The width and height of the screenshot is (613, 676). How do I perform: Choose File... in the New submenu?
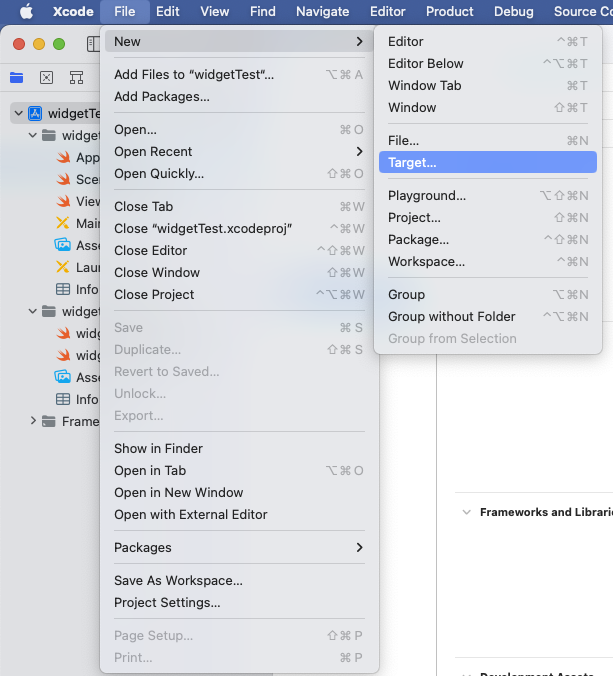pyautogui.click(x=488, y=141)
